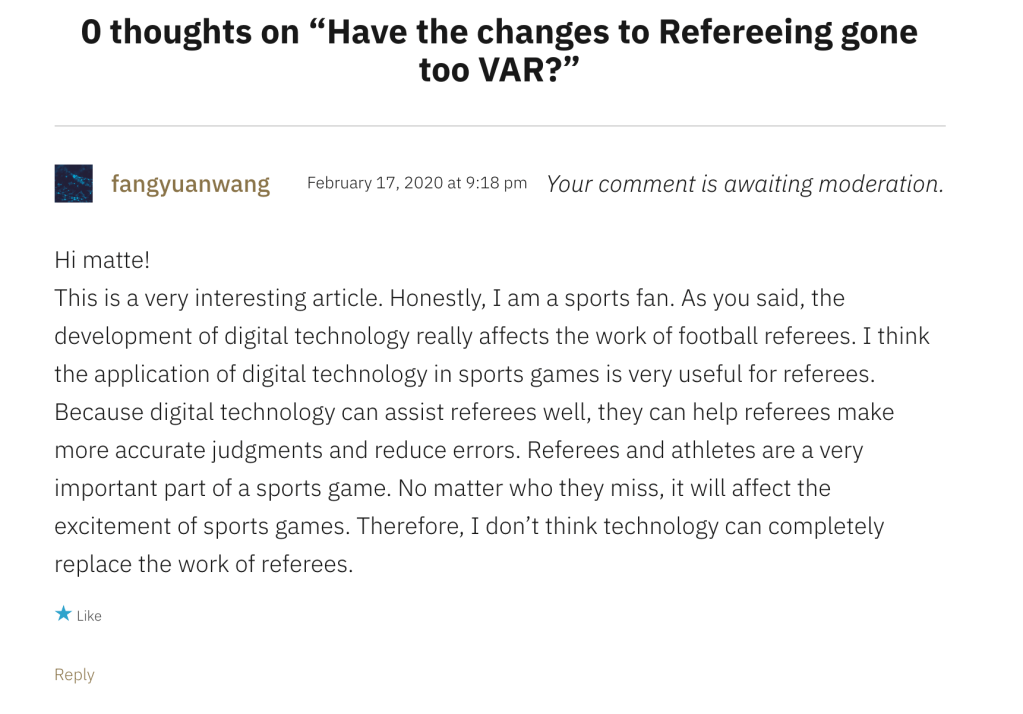Click the line starting "excitement of sports games"

click(468, 526)
